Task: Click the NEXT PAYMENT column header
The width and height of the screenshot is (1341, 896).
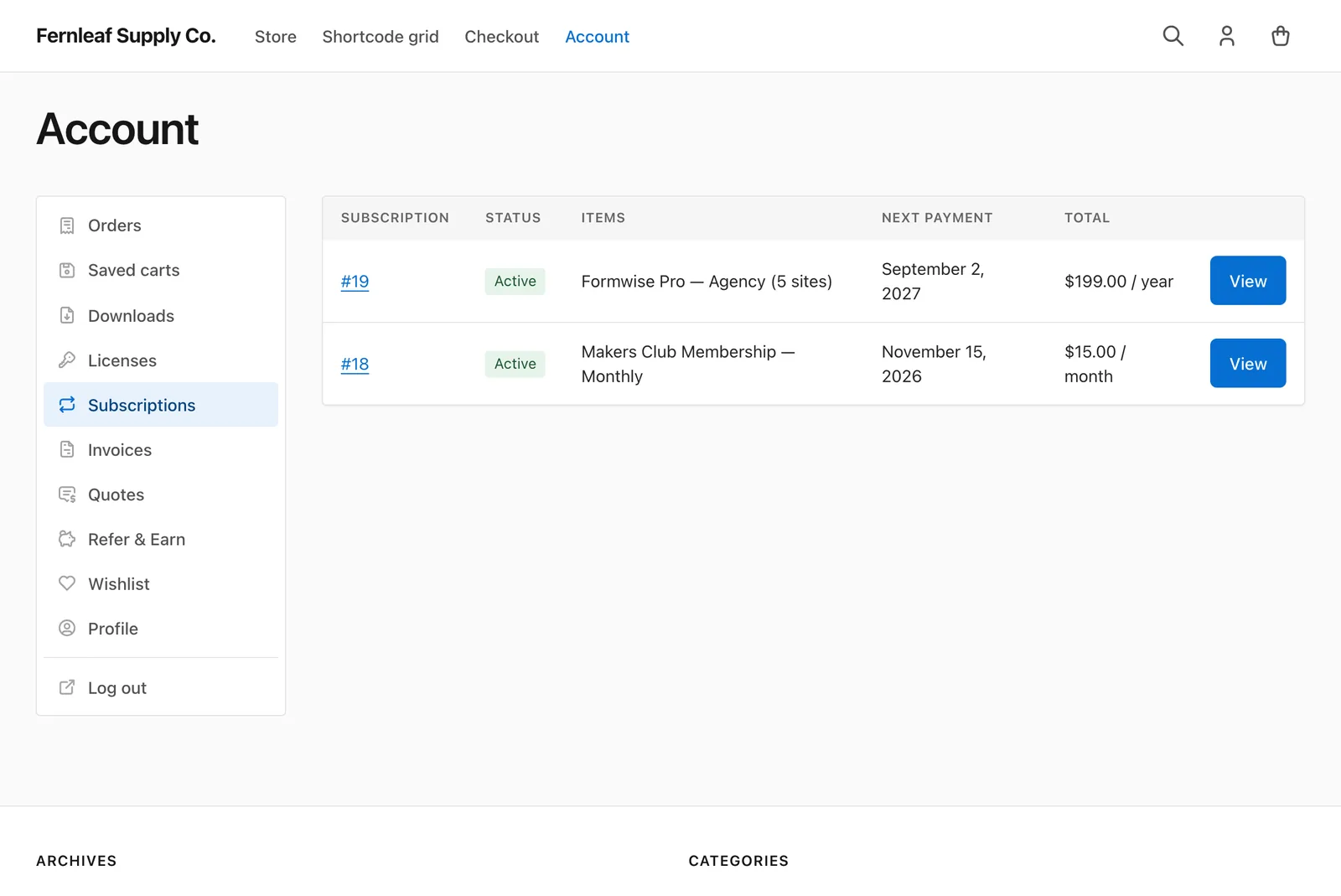Action: [937, 218]
